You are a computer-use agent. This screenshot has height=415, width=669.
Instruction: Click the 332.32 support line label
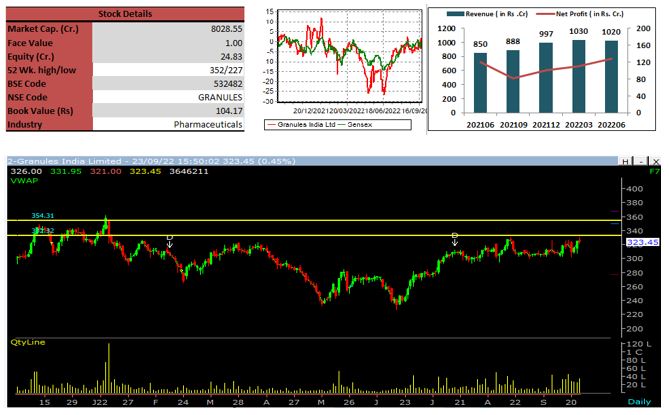click(43, 231)
